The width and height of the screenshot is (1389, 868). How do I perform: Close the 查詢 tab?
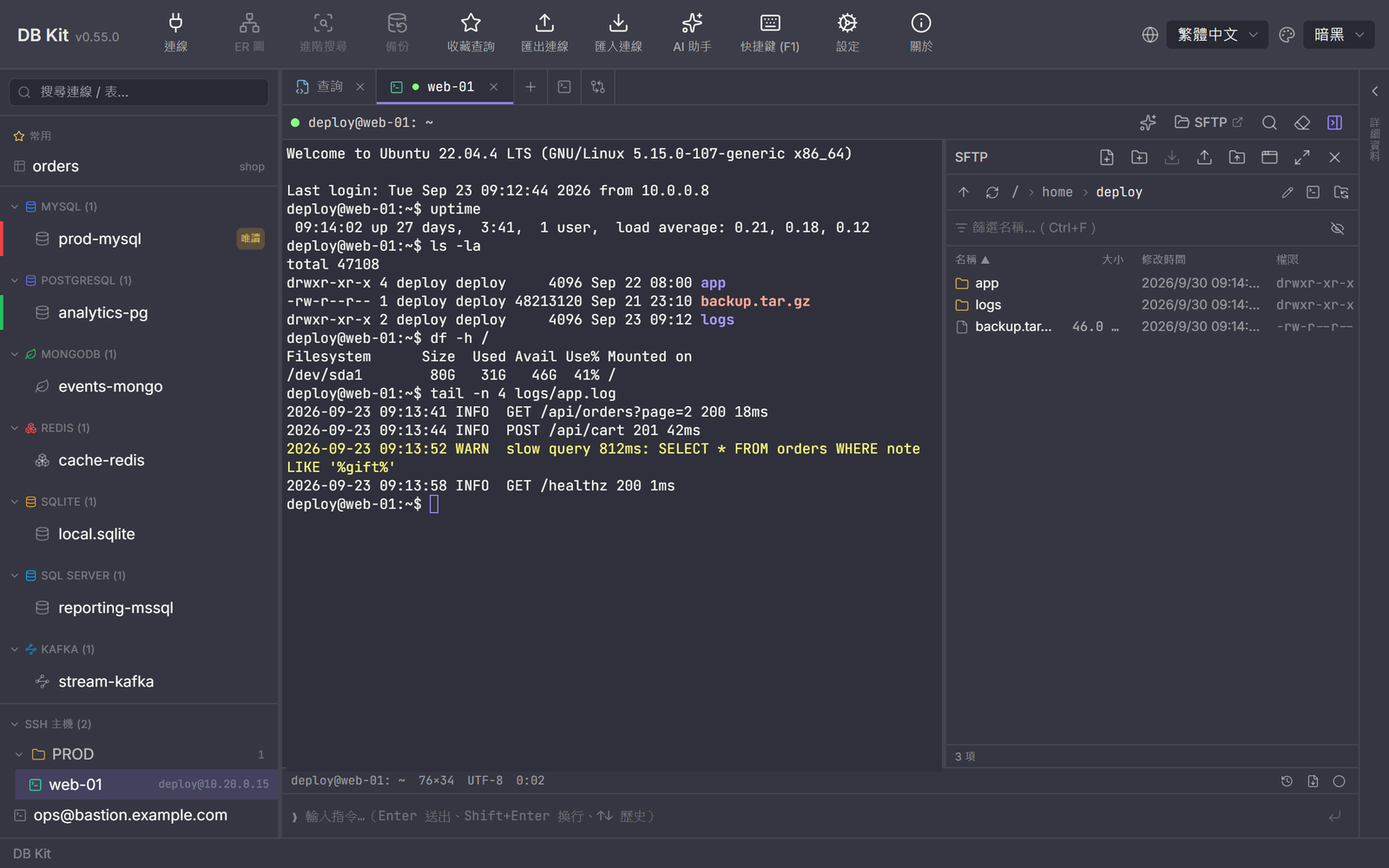tap(360, 87)
